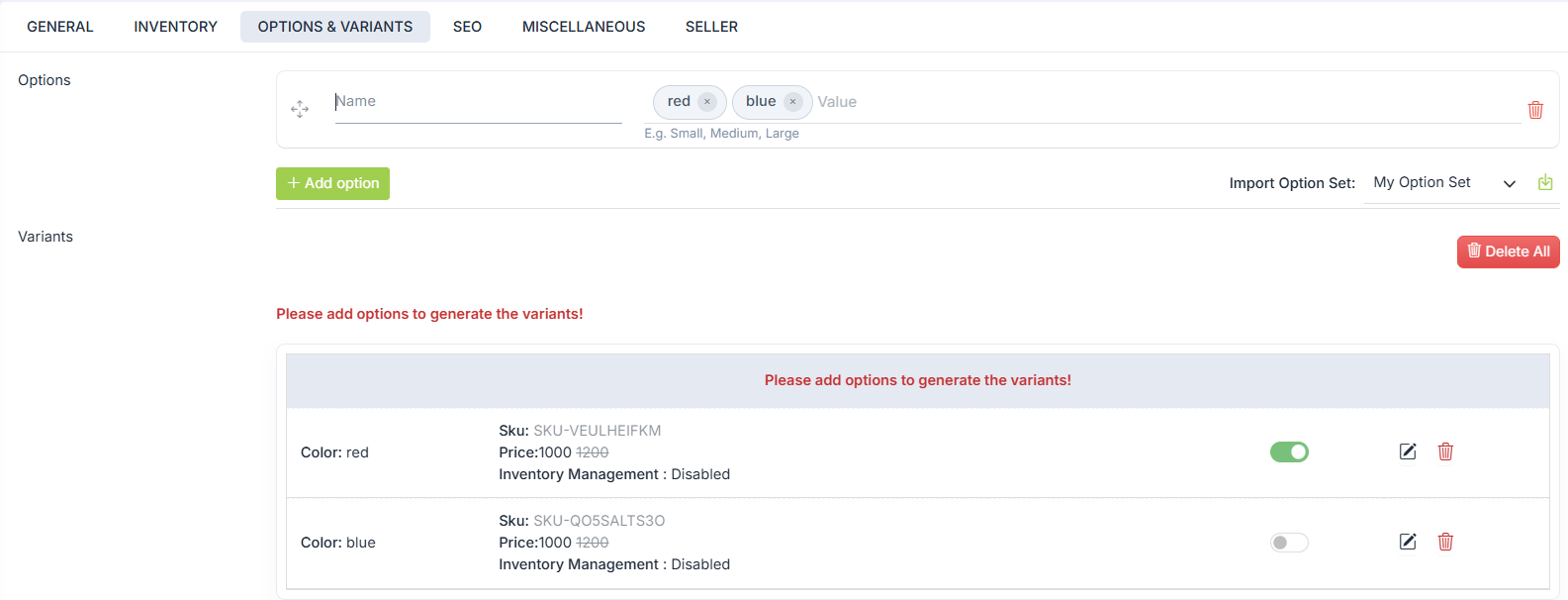
Task: Delete the option row using the red trash icon
Action: pos(1535,109)
